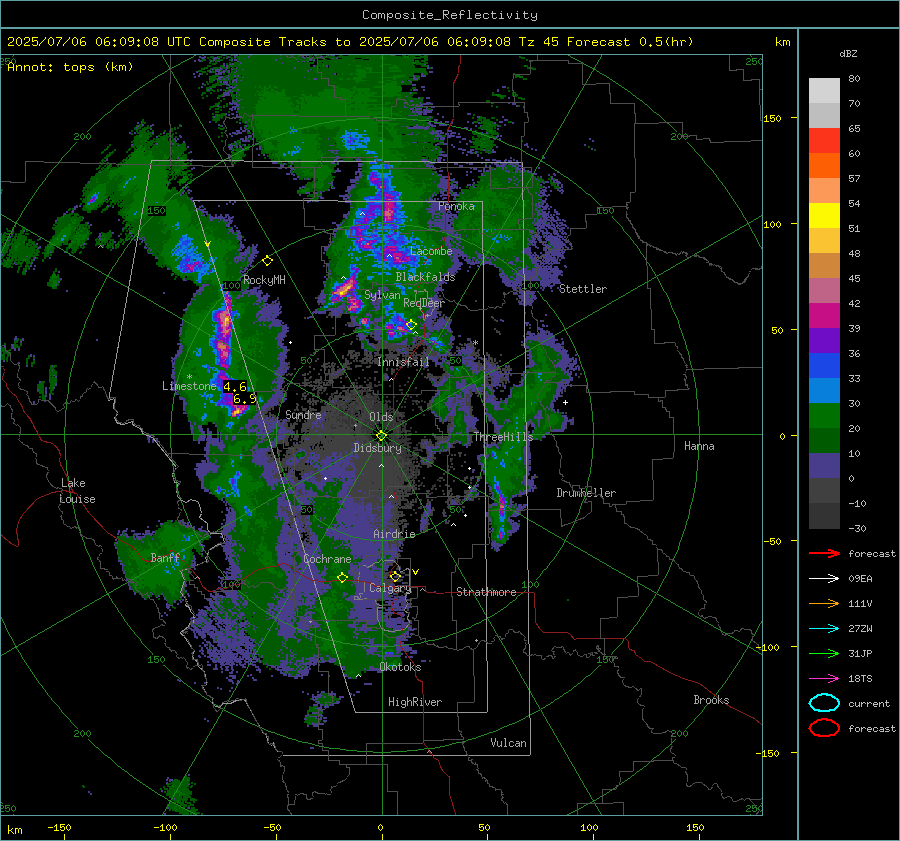Click the magenta swatch between 42 and 39 dBZ
900x841 pixels.
pos(824,316)
